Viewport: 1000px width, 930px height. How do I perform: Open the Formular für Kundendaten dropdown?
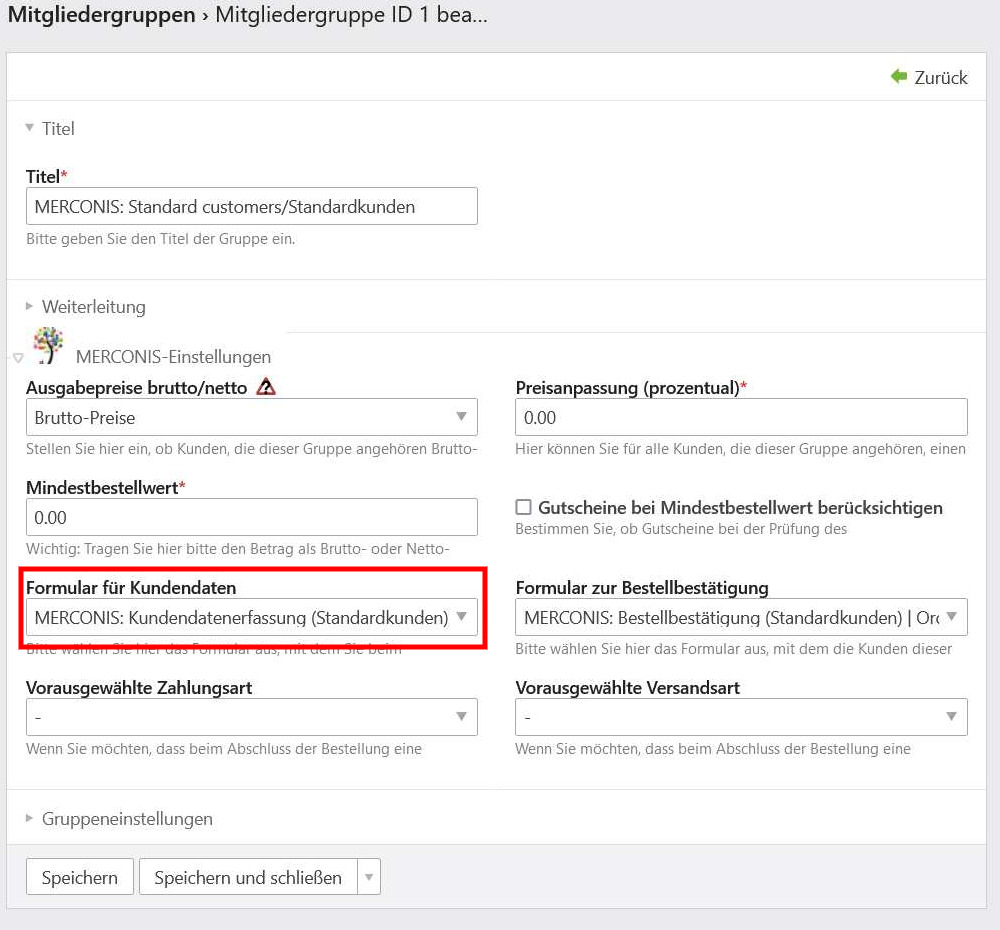click(251, 617)
